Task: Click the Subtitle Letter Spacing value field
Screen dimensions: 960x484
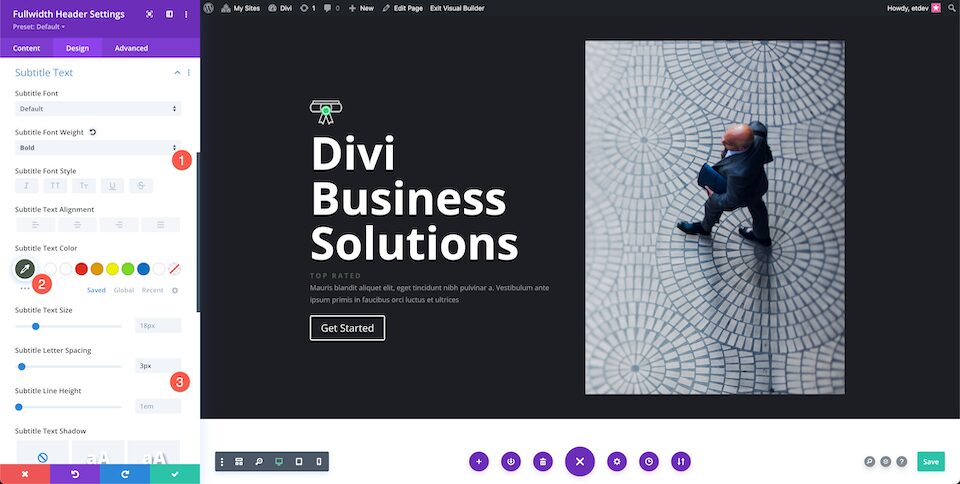Action: [x=158, y=366]
